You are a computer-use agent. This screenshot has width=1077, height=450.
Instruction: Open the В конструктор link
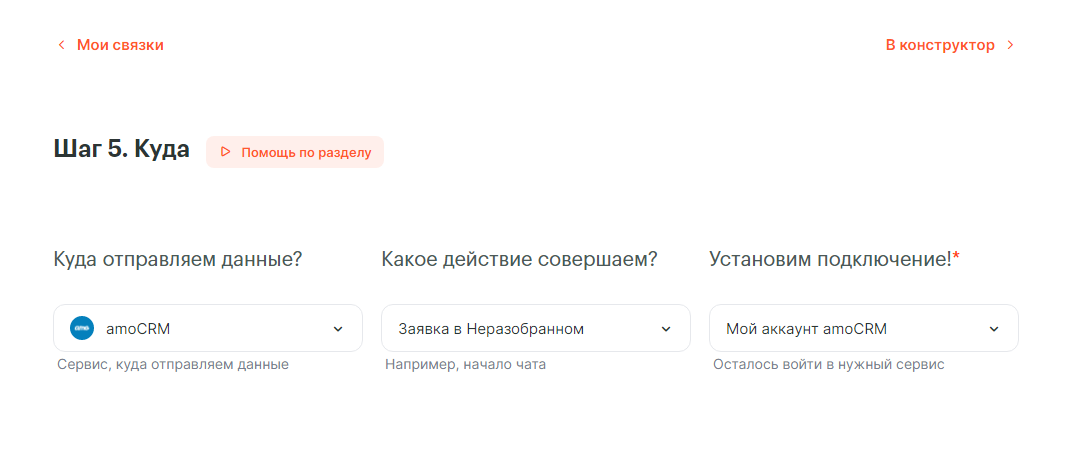click(940, 45)
